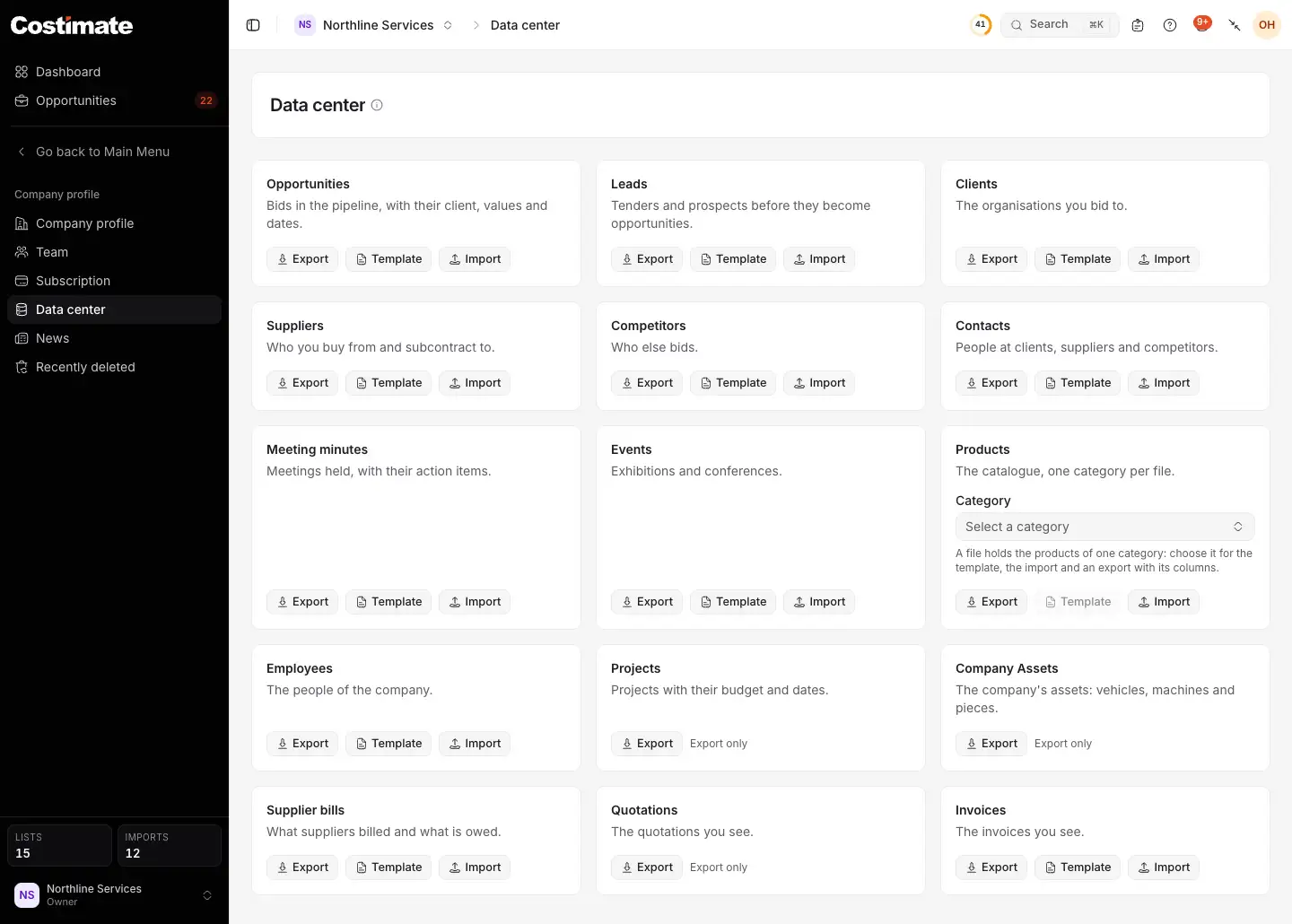
Task: Click the Costimate logo
Action: tap(72, 25)
